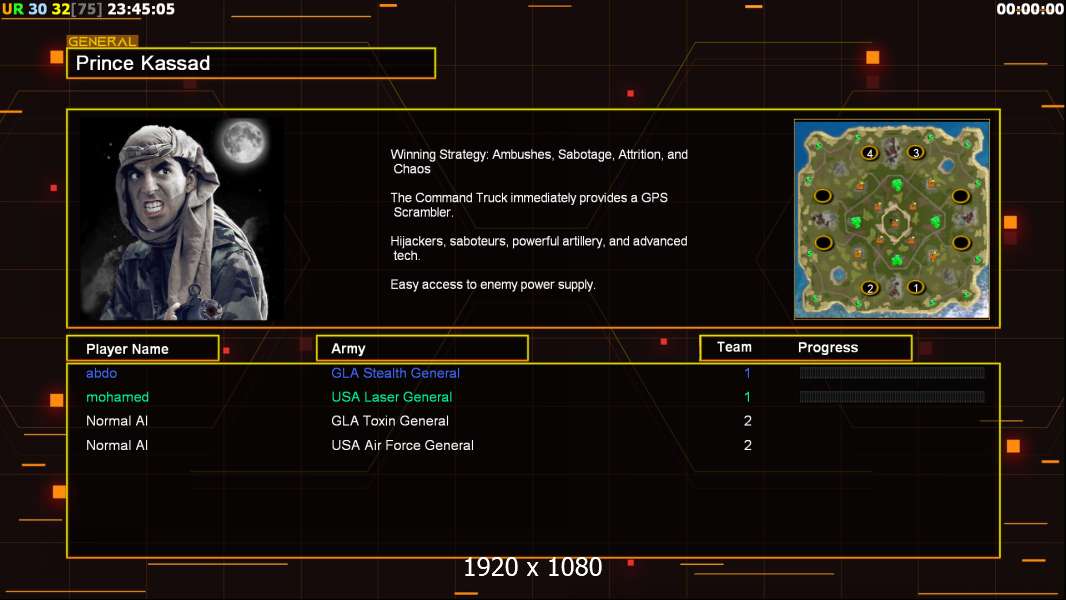Viewport: 1066px width, 600px height.
Task: Click the GENERAL label tag
Action: tap(102, 41)
